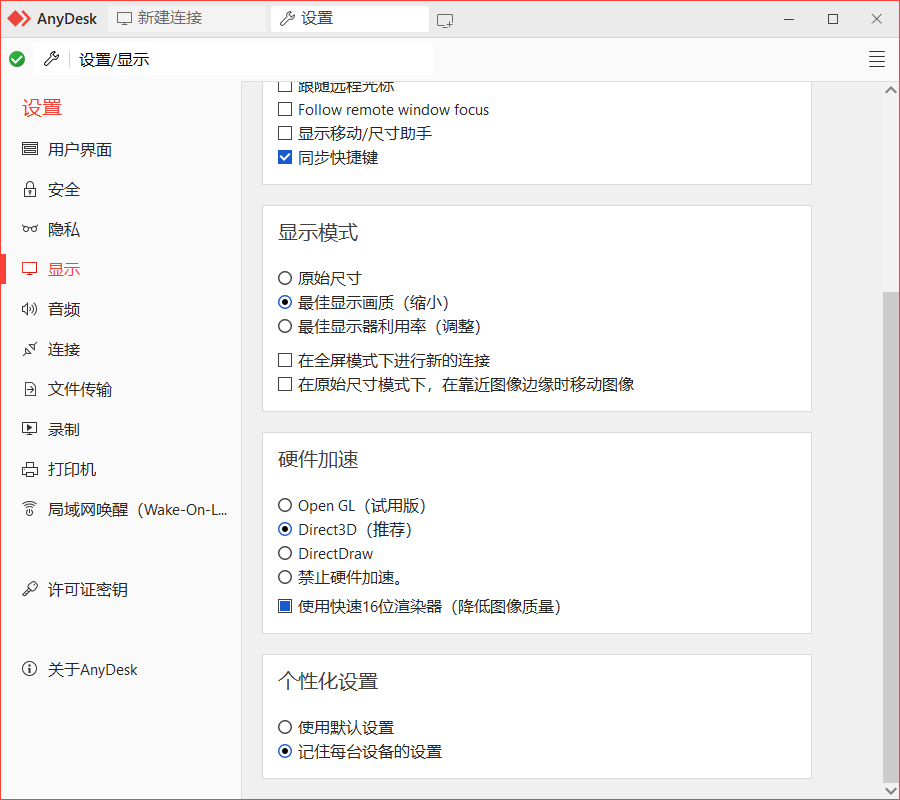This screenshot has height=800, width=900.
Task: Click the file transfer icon beside 文件传输
Action: coord(30,389)
